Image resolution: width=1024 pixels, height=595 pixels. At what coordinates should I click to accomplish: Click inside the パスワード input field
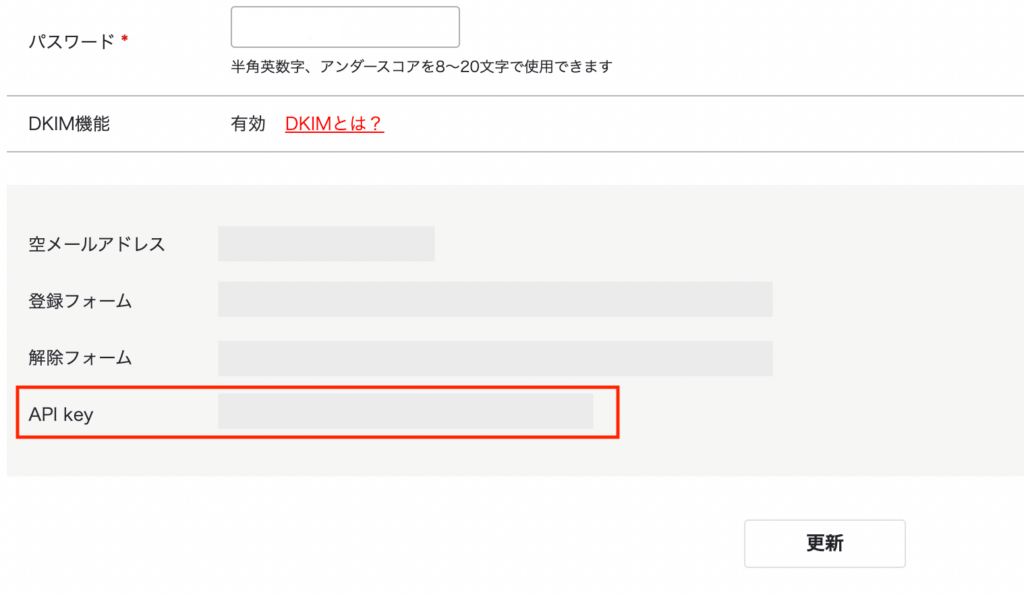pyautogui.click(x=344, y=26)
